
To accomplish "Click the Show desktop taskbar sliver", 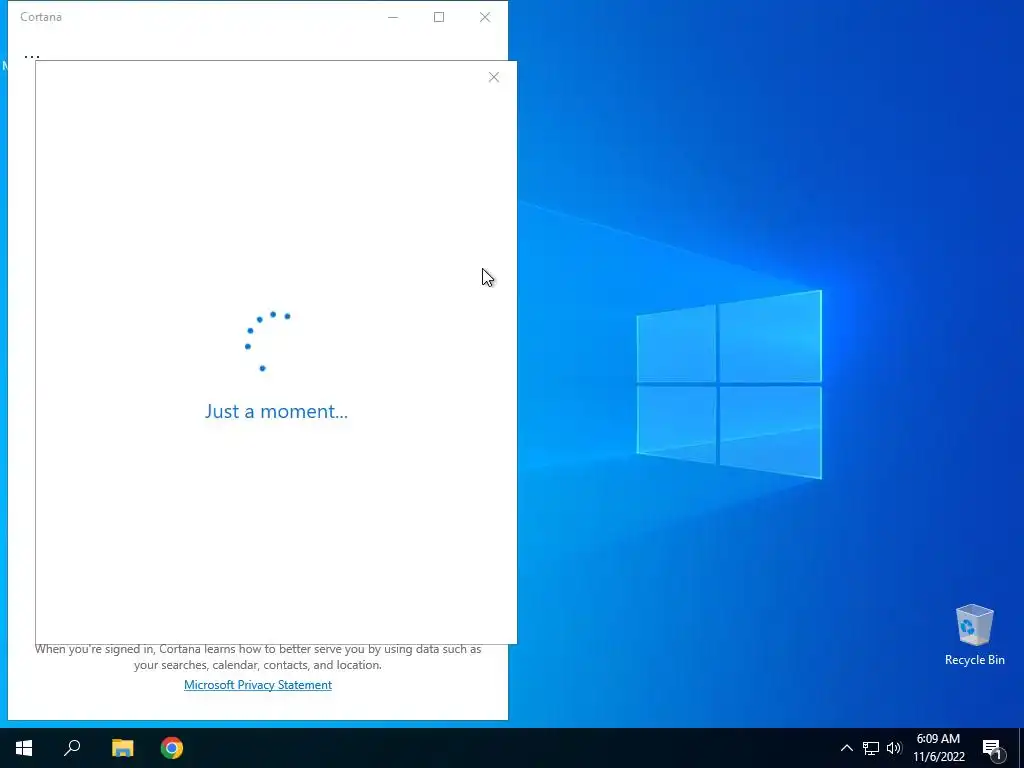I will (x=1021, y=748).
